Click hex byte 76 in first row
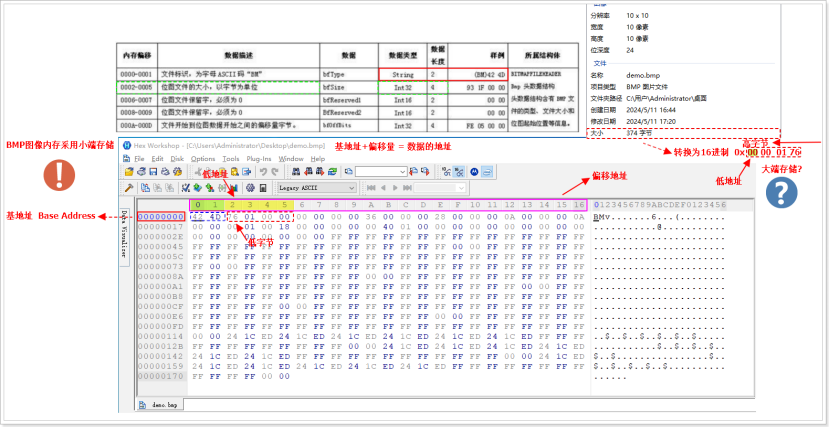The height and width of the screenshot is (428, 829). [x=232, y=217]
